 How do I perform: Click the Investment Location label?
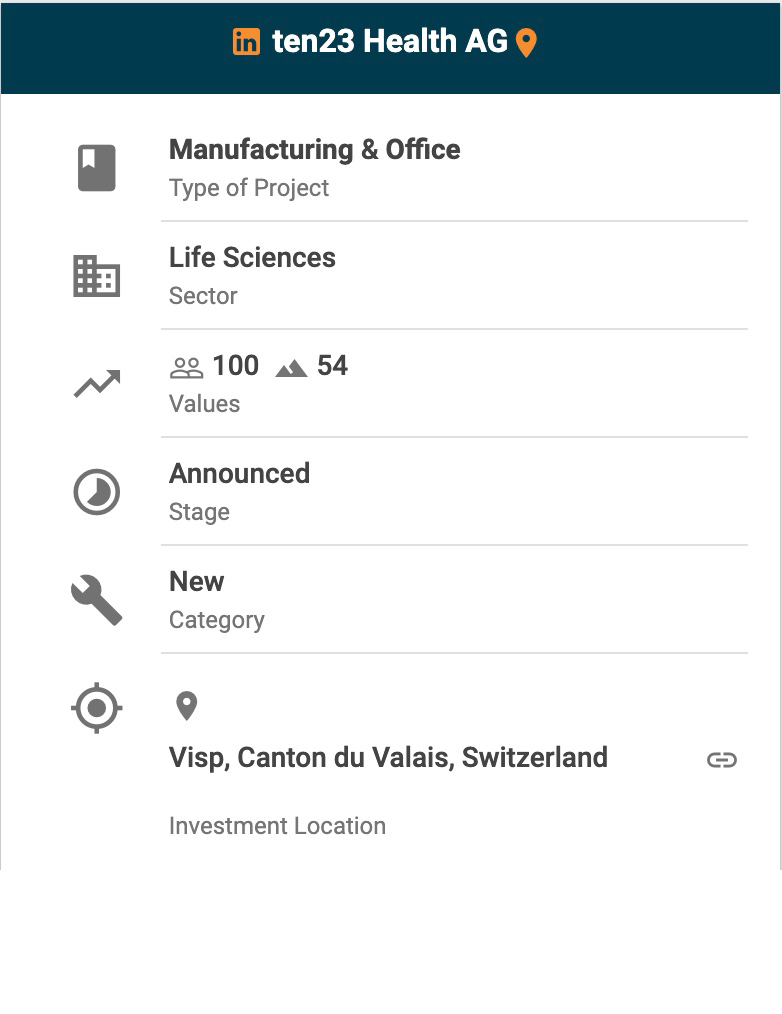(277, 826)
